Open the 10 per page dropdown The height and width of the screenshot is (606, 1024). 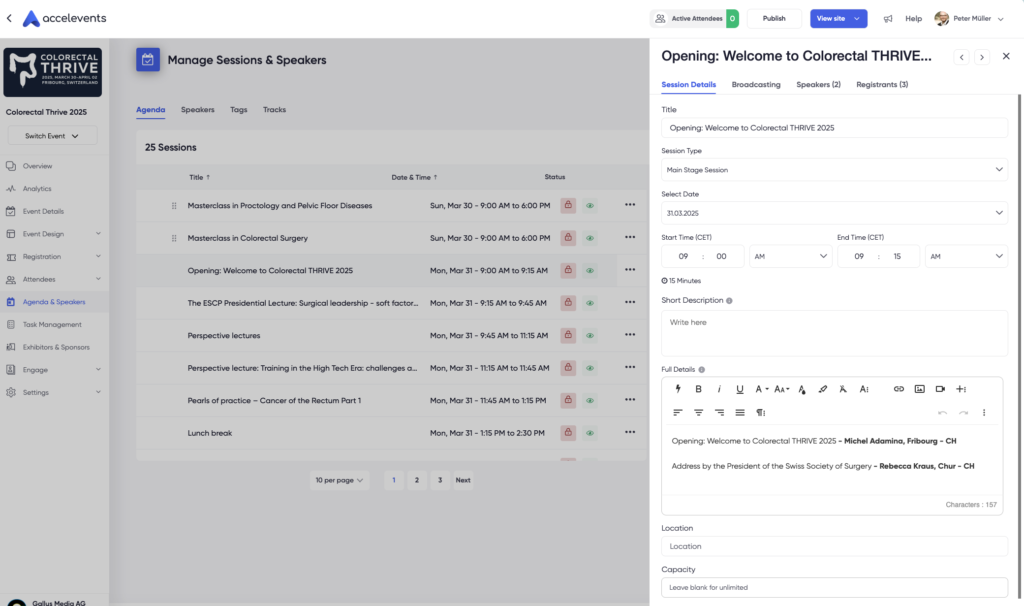pos(338,480)
